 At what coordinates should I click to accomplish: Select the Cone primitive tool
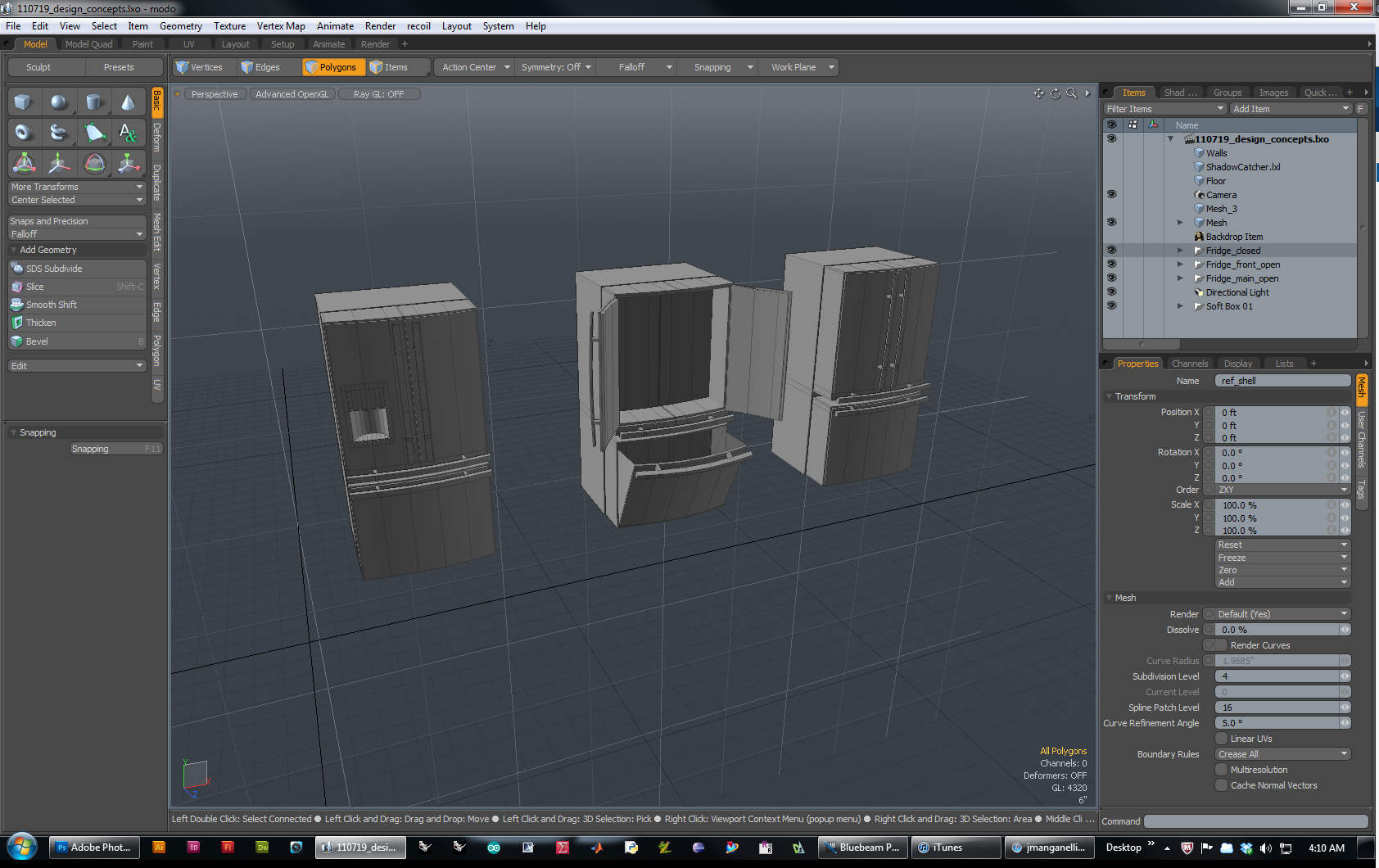pos(128,102)
